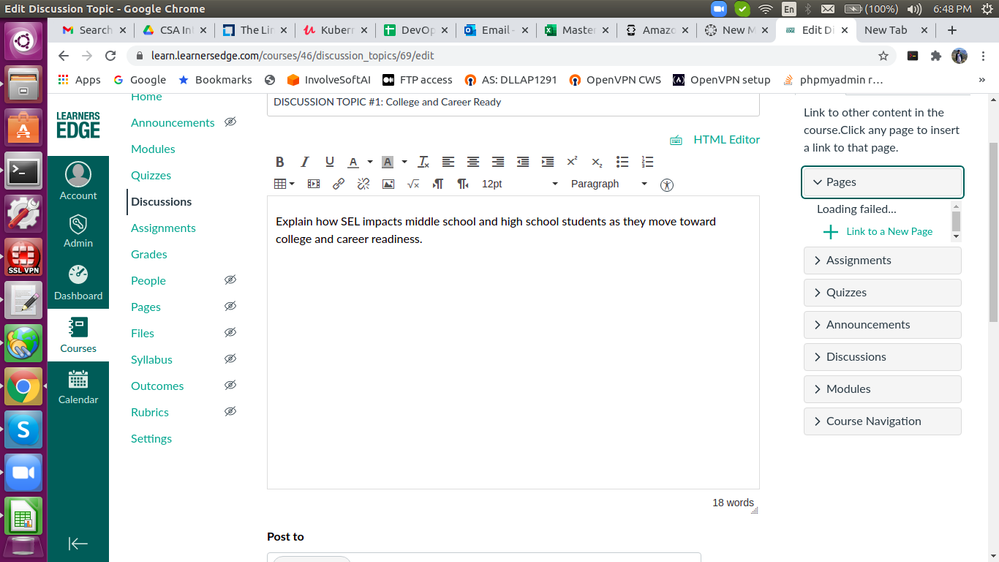Screen dimensions: 999x562
Task: Toggle bold formatting in the editor
Action: point(280,162)
